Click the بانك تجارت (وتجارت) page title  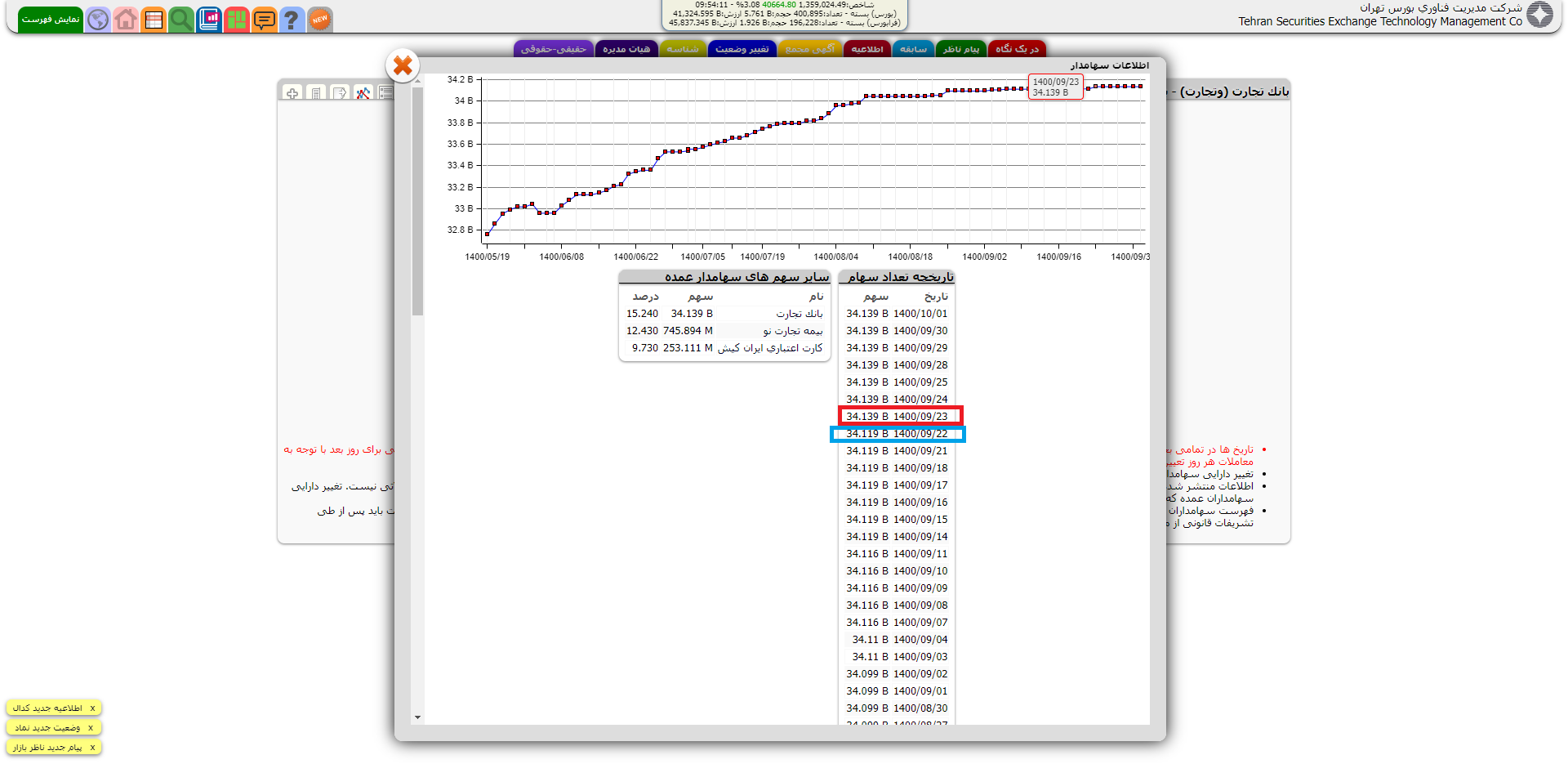tap(1234, 92)
